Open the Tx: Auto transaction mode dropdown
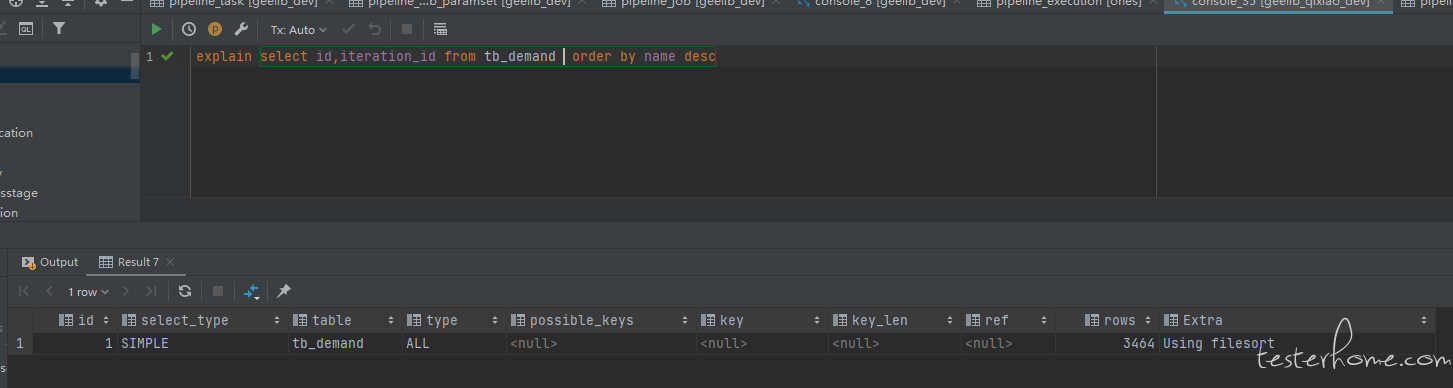This screenshot has height=388, width=1453. point(298,30)
